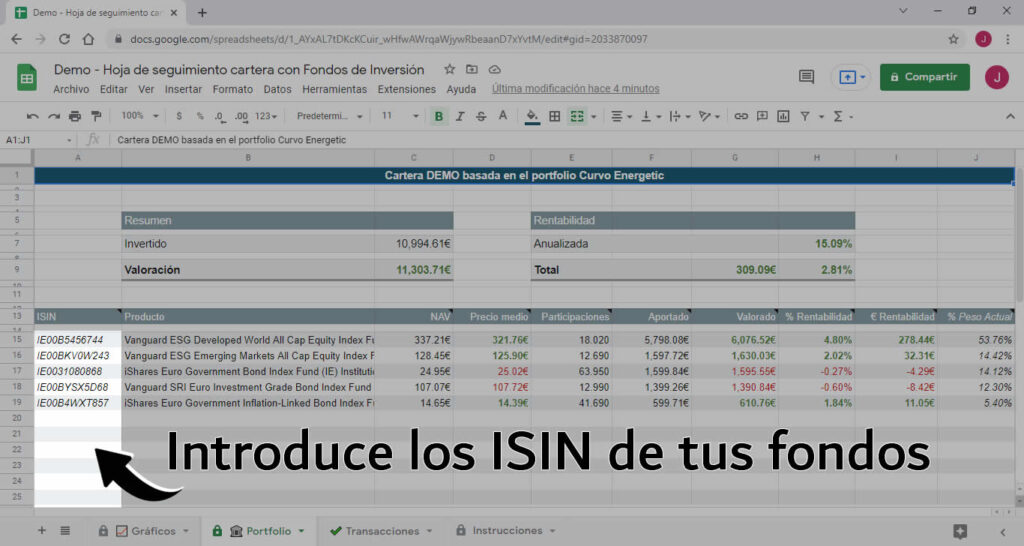Open the zoom 100% dropdown

(x=140, y=116)
